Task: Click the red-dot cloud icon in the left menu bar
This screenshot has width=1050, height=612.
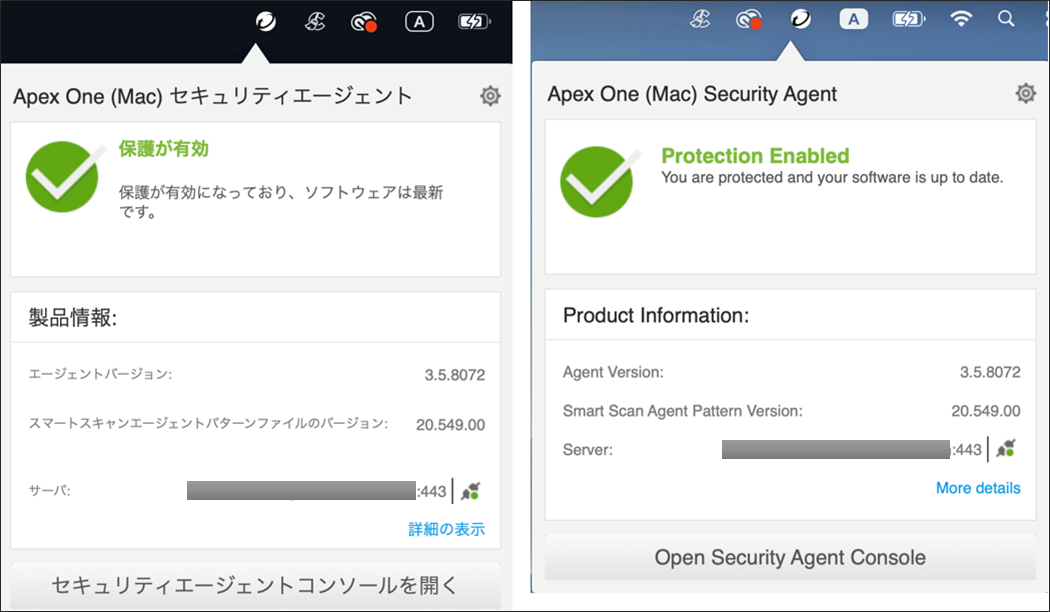Action: click(x=364, y=21)
